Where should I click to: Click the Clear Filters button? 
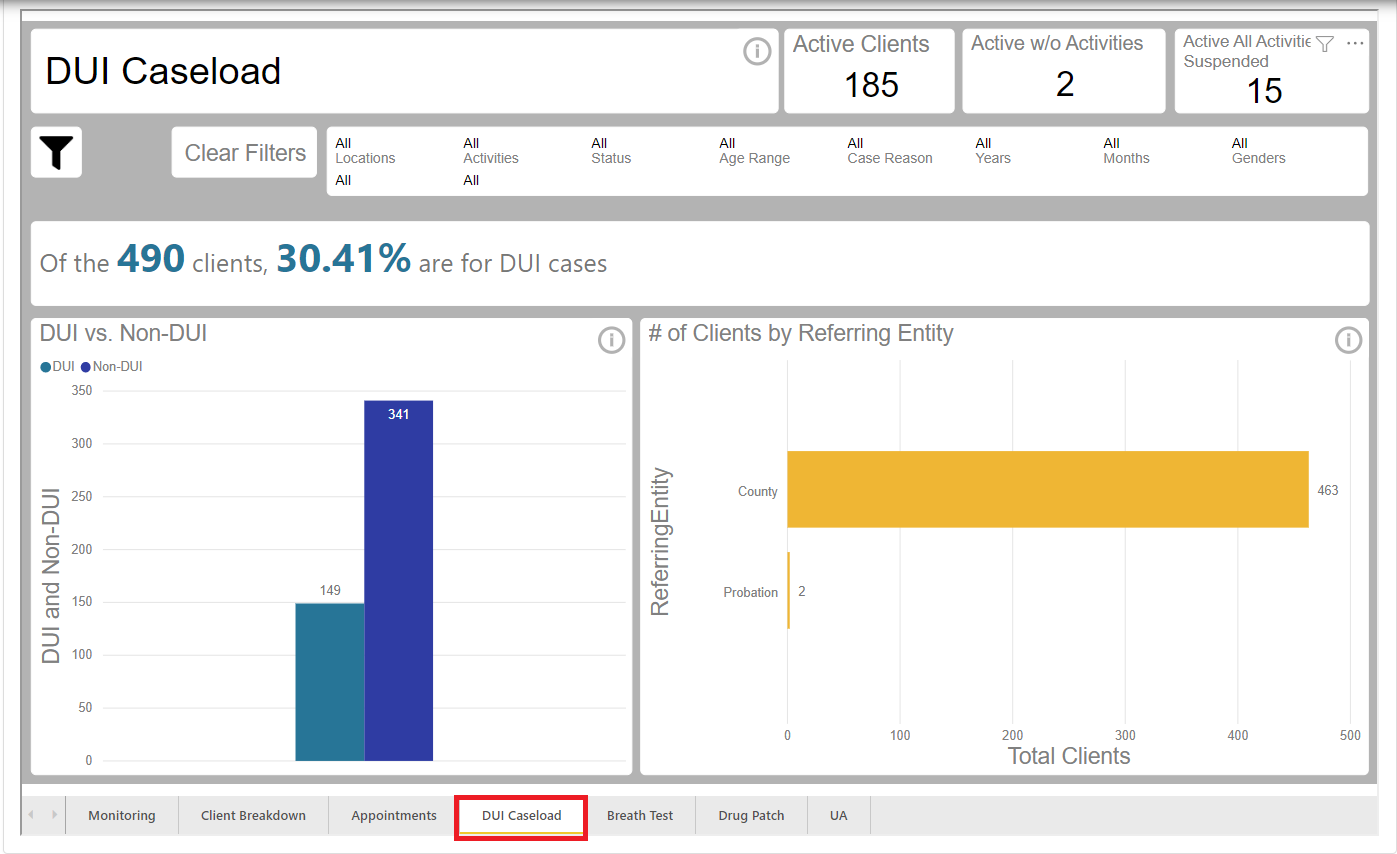pyautogui.click(x=245, y=152)
